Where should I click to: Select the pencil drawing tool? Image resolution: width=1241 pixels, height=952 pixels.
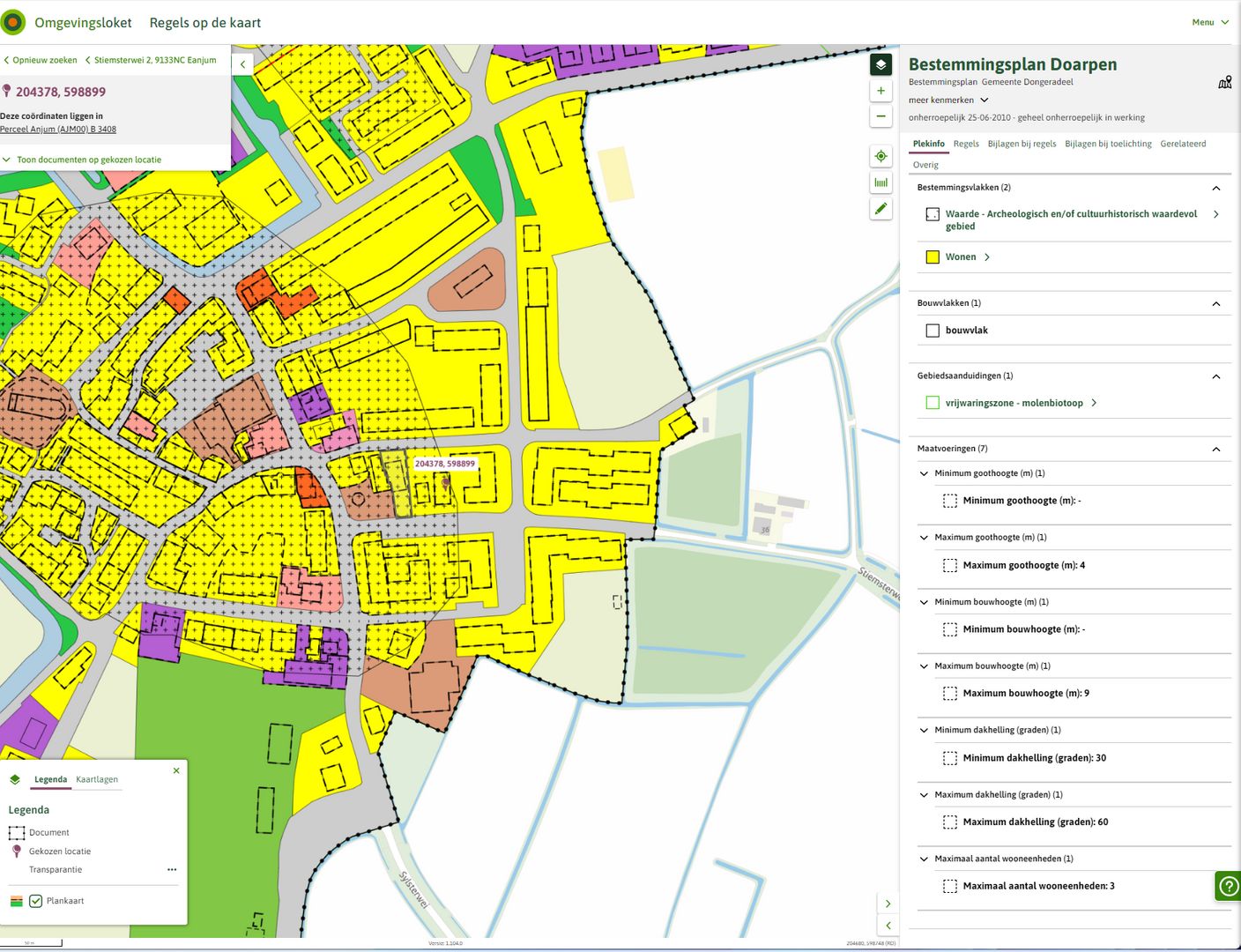pos(881,209)
